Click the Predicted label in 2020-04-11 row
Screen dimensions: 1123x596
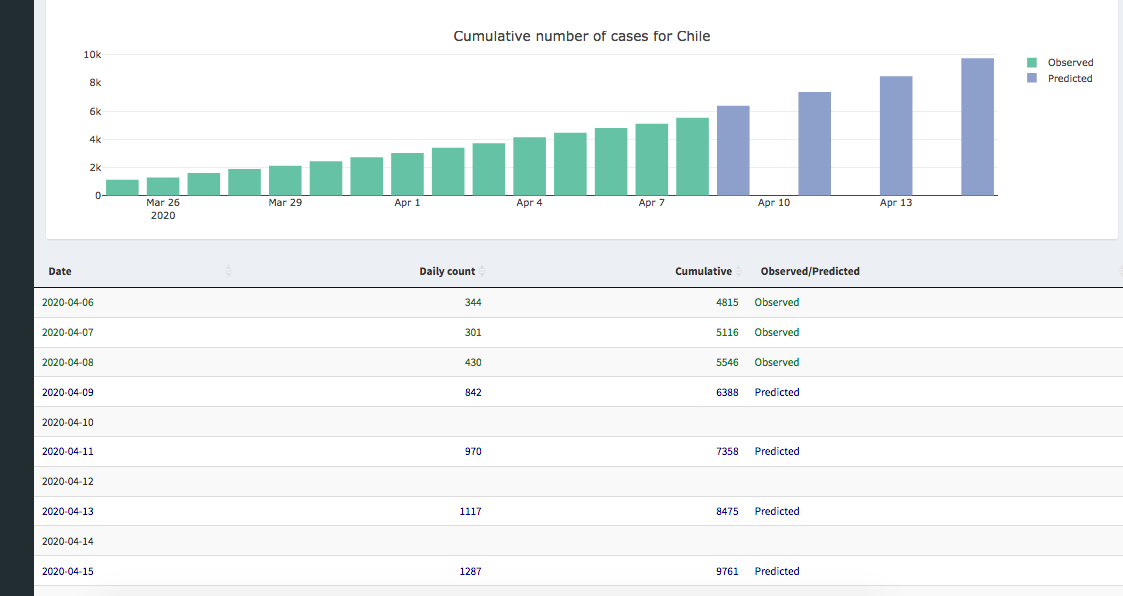[x=777, y=452]
